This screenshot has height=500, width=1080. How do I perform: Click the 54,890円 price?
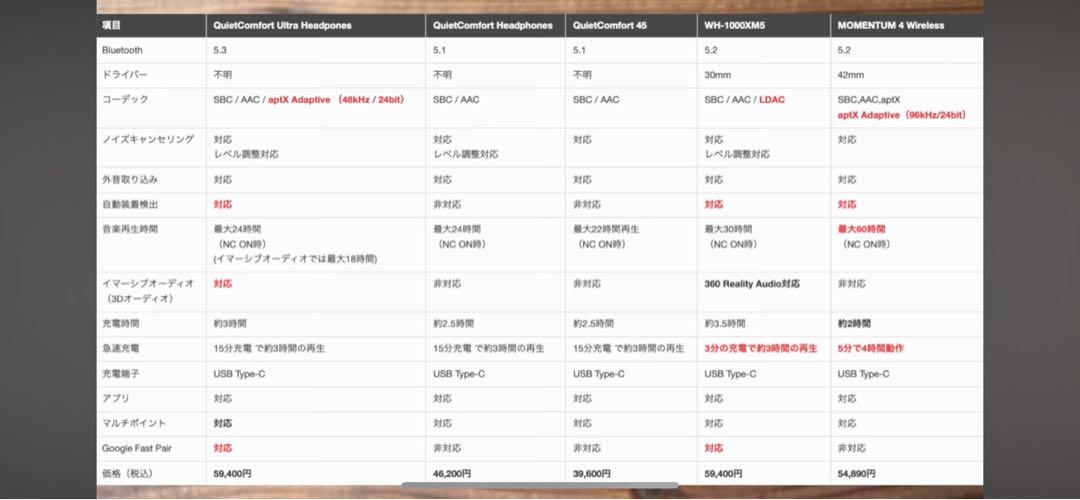(857, 474)
